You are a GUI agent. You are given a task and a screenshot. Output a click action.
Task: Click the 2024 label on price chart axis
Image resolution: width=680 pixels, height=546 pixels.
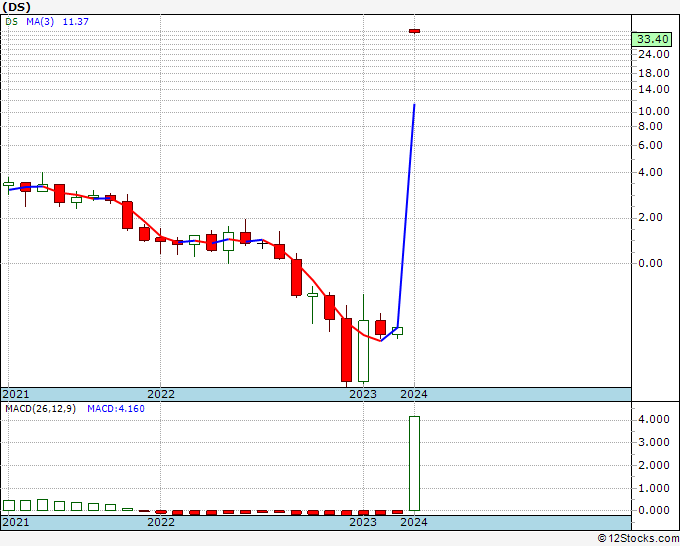tap(414, 394)
